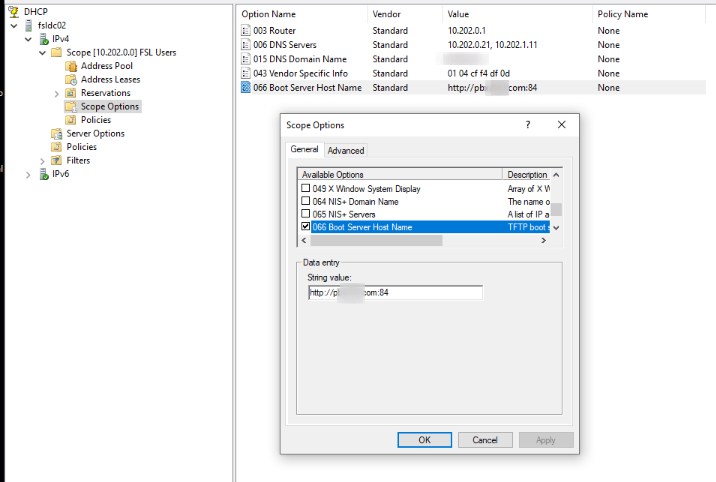Click the 006 DNS Servers option name
Screen dimensions: 716x482
[285, 45]
